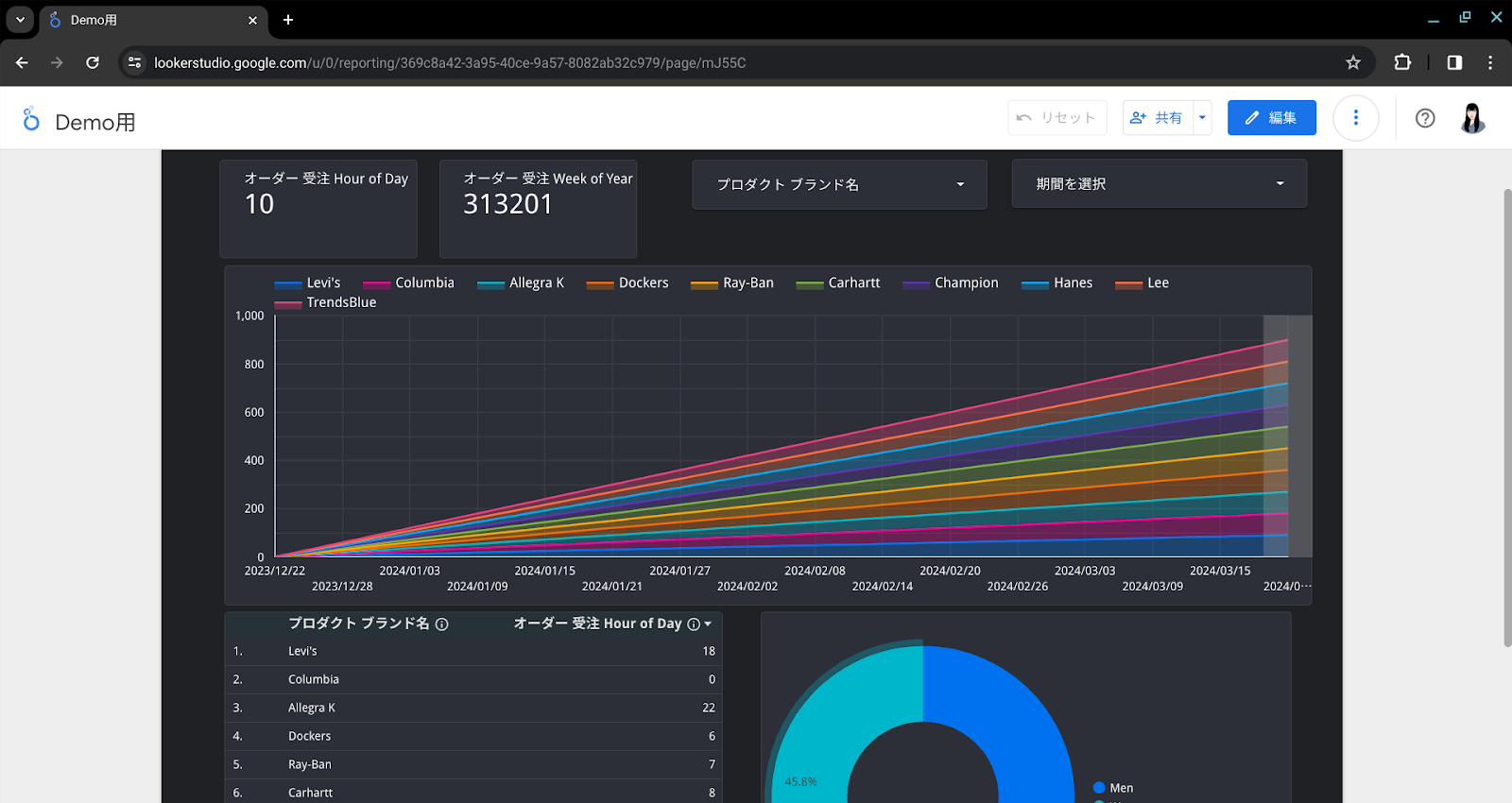Image resolution: width=1512 pixels, height=803 pixels.
Task: Toggle the browser side panel icon
Action: (x=1454, y=62)
